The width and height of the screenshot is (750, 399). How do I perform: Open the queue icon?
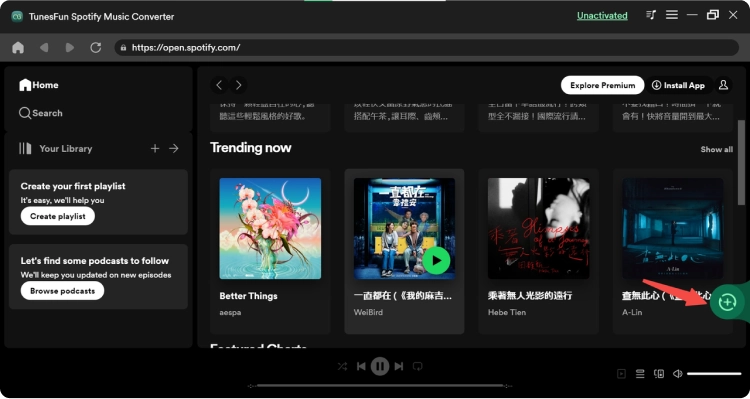(640, 374)
